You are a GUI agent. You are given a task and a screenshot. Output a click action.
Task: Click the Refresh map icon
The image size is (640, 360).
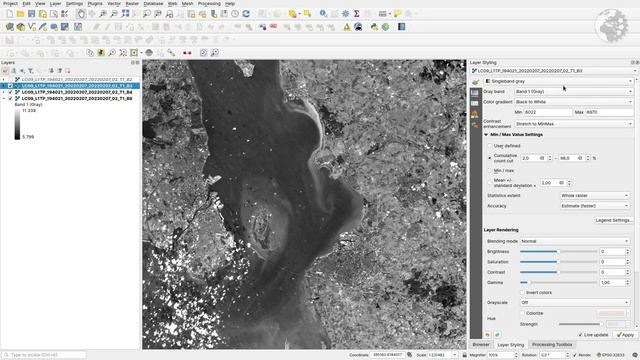[x=246, y=14]
